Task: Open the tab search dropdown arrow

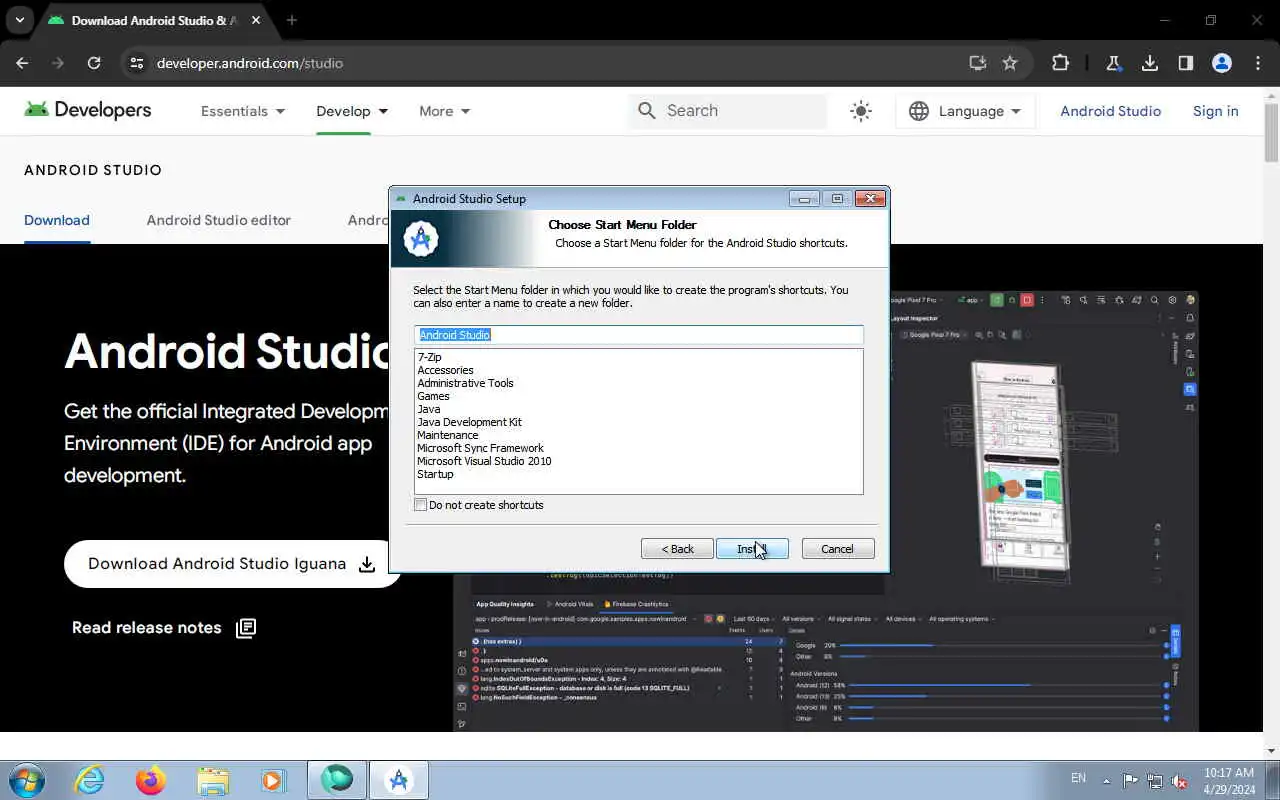Action: 19,20
